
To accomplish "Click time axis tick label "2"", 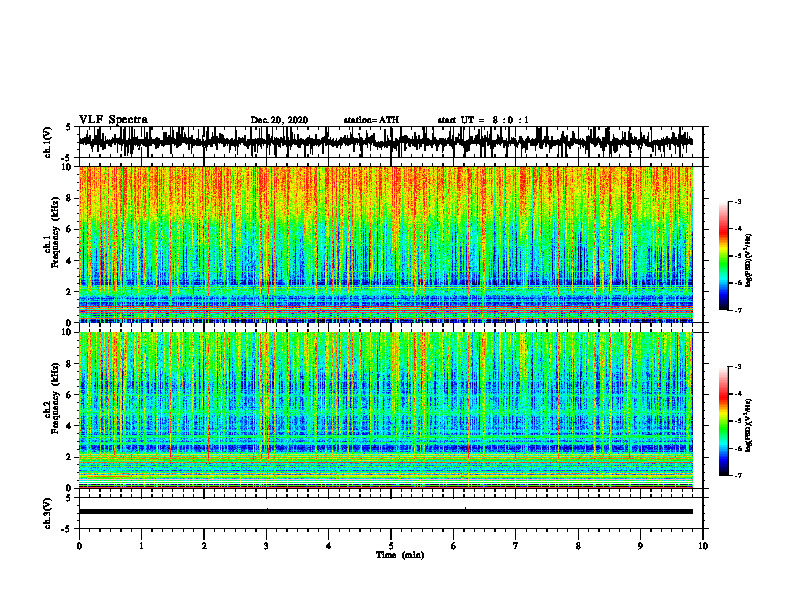I will 204,546.
